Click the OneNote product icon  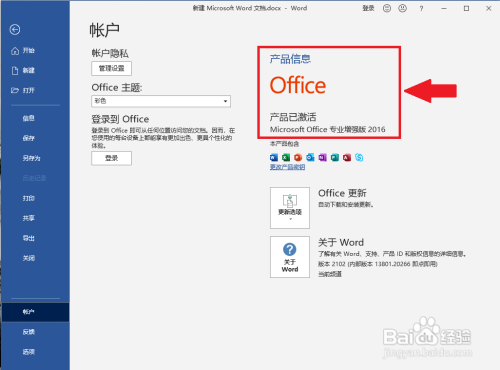click(x=322, y=157)
